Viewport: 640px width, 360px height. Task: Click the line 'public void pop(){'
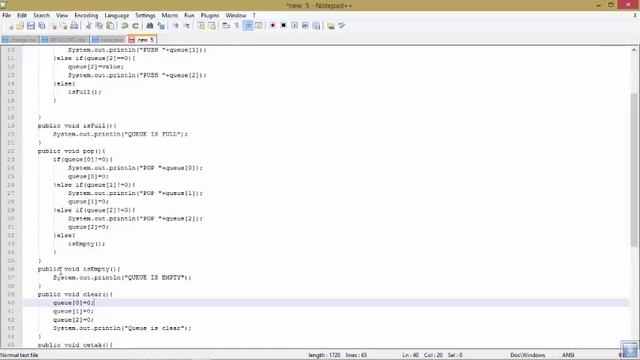click(71, 151)
